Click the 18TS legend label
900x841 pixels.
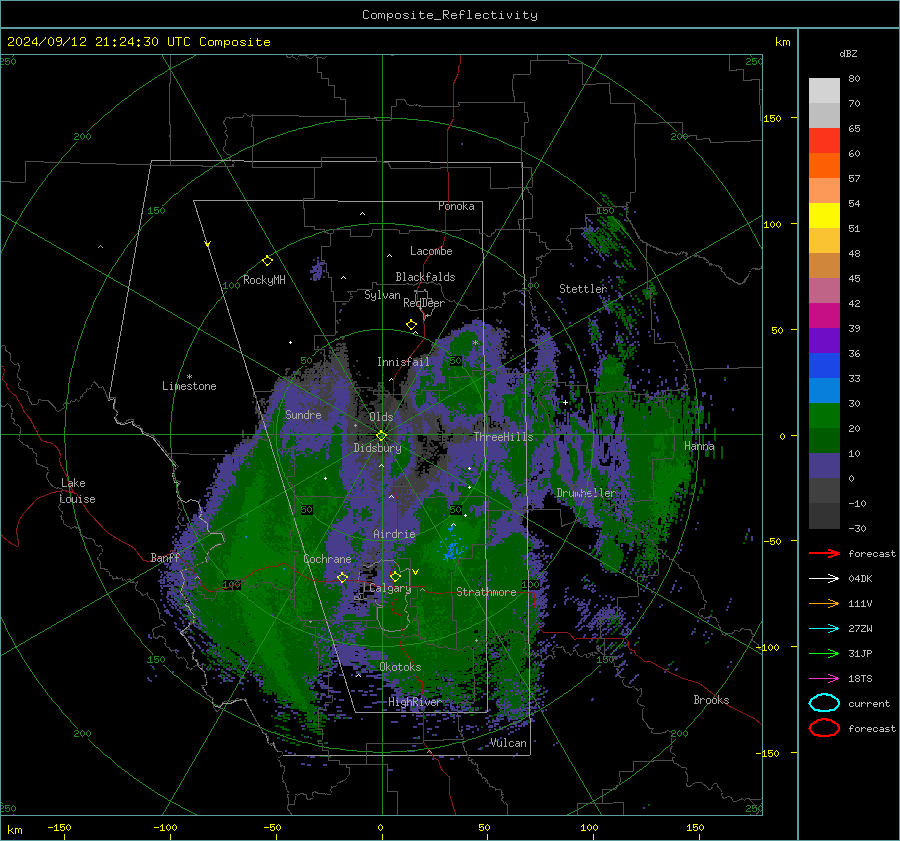860,679
